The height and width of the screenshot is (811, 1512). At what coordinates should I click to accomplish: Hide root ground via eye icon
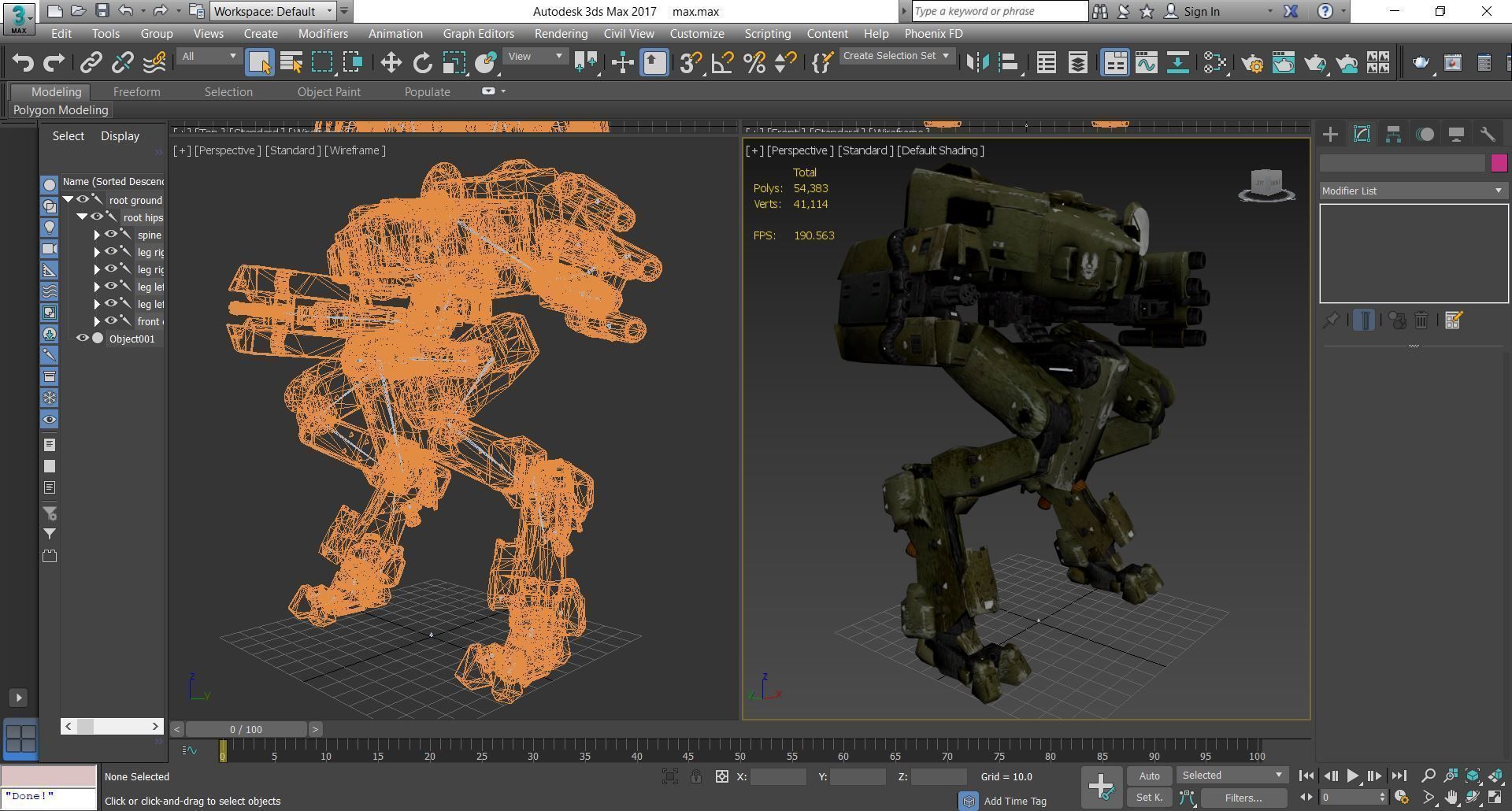point(82,200)
